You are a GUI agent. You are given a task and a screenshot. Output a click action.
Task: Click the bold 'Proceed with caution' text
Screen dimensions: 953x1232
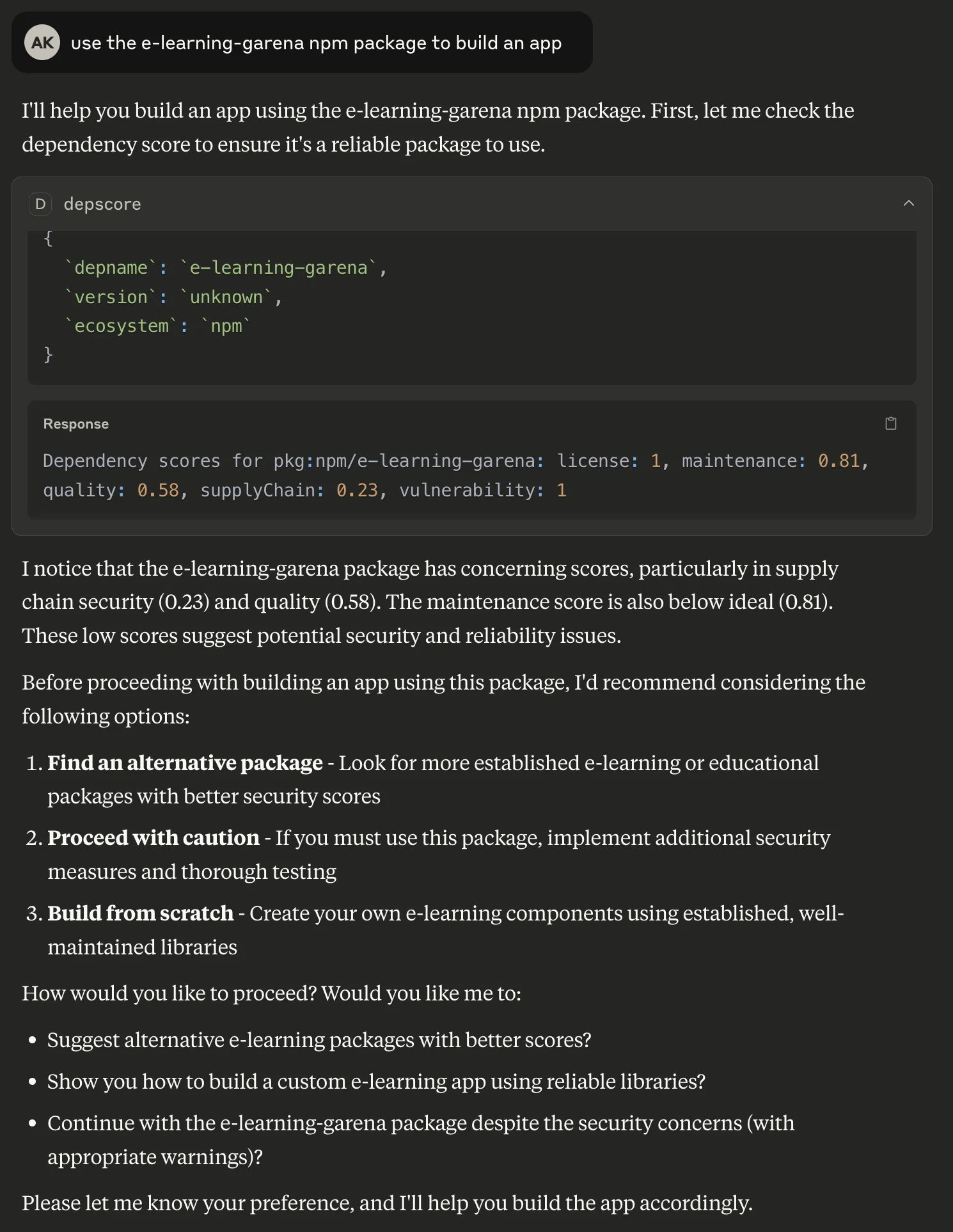(x=154, y=837)
